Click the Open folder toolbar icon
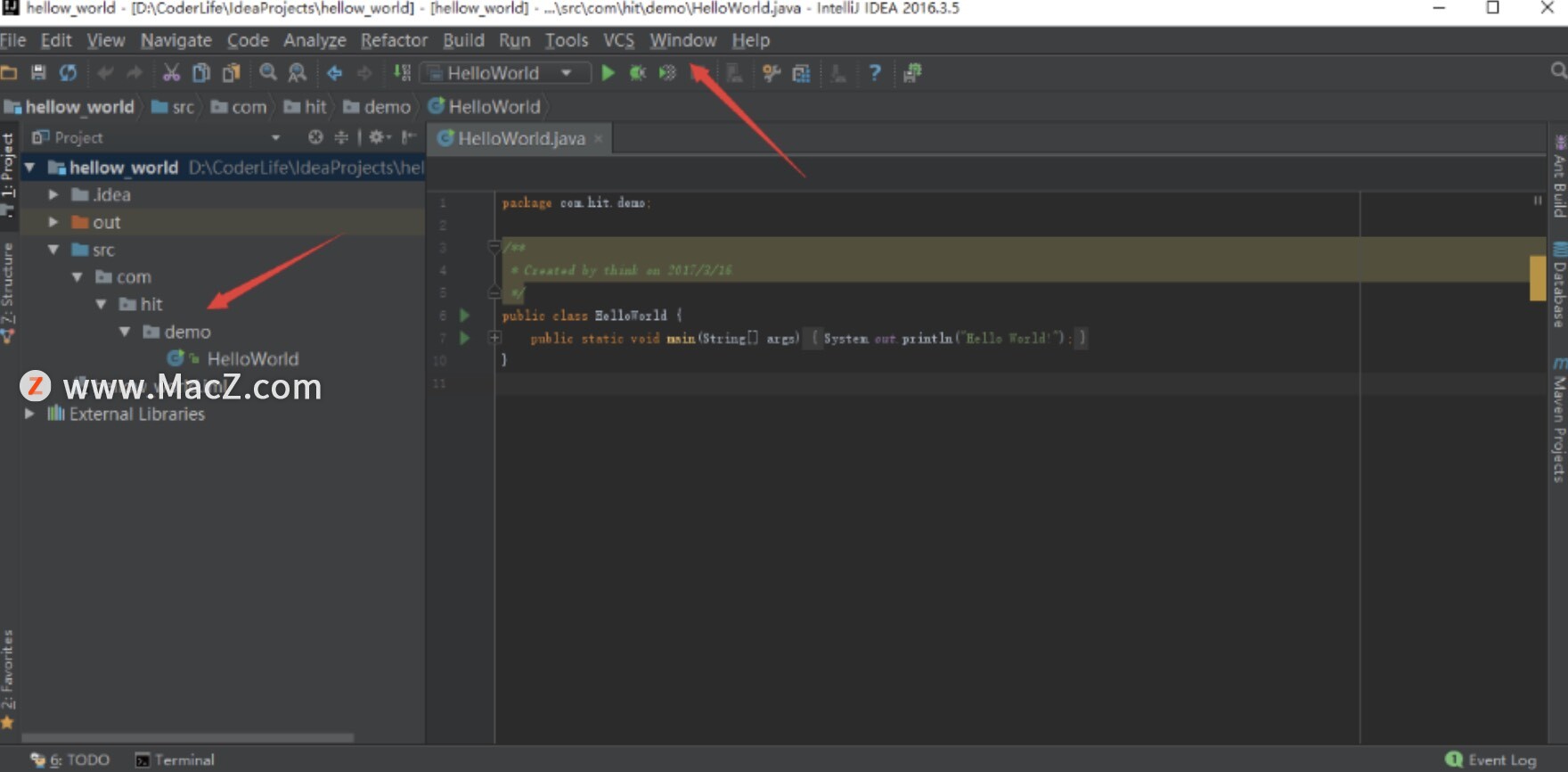The width and height of the screenshot is (1568, 772). pos(10,73)
